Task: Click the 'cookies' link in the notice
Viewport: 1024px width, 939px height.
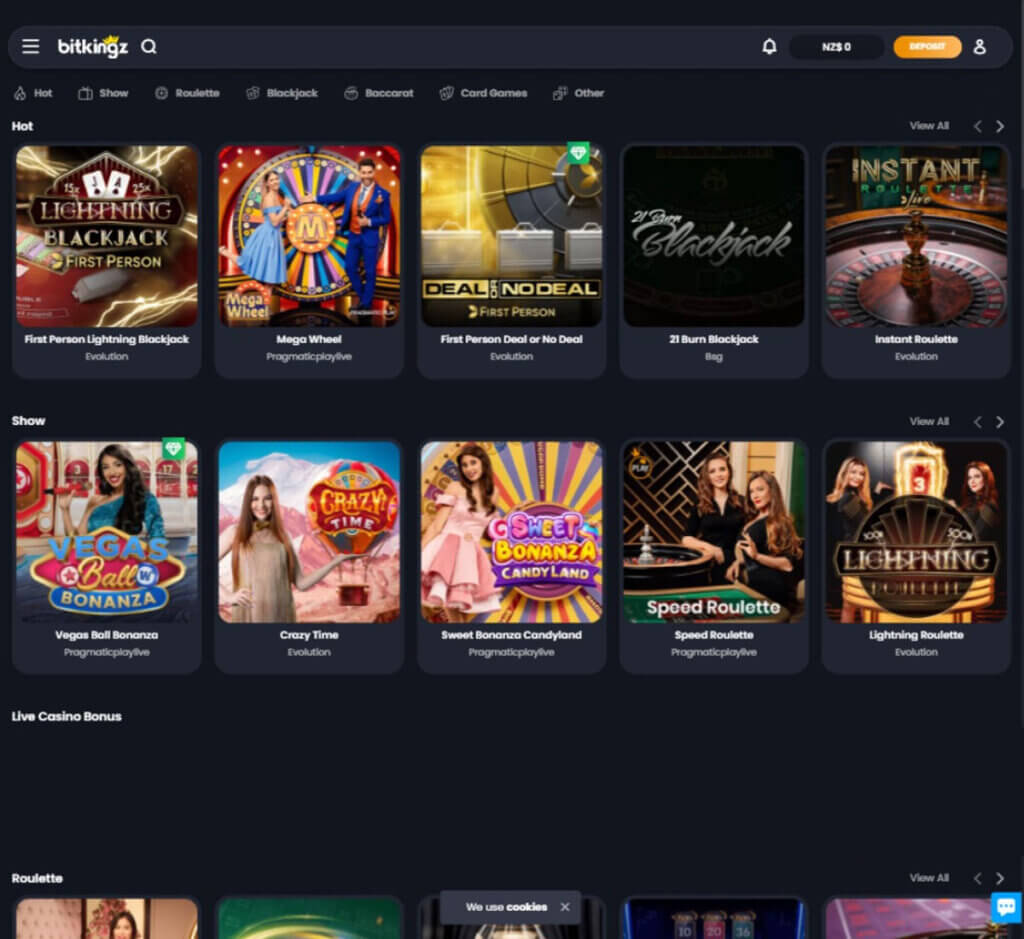Action: pos(527,907)
